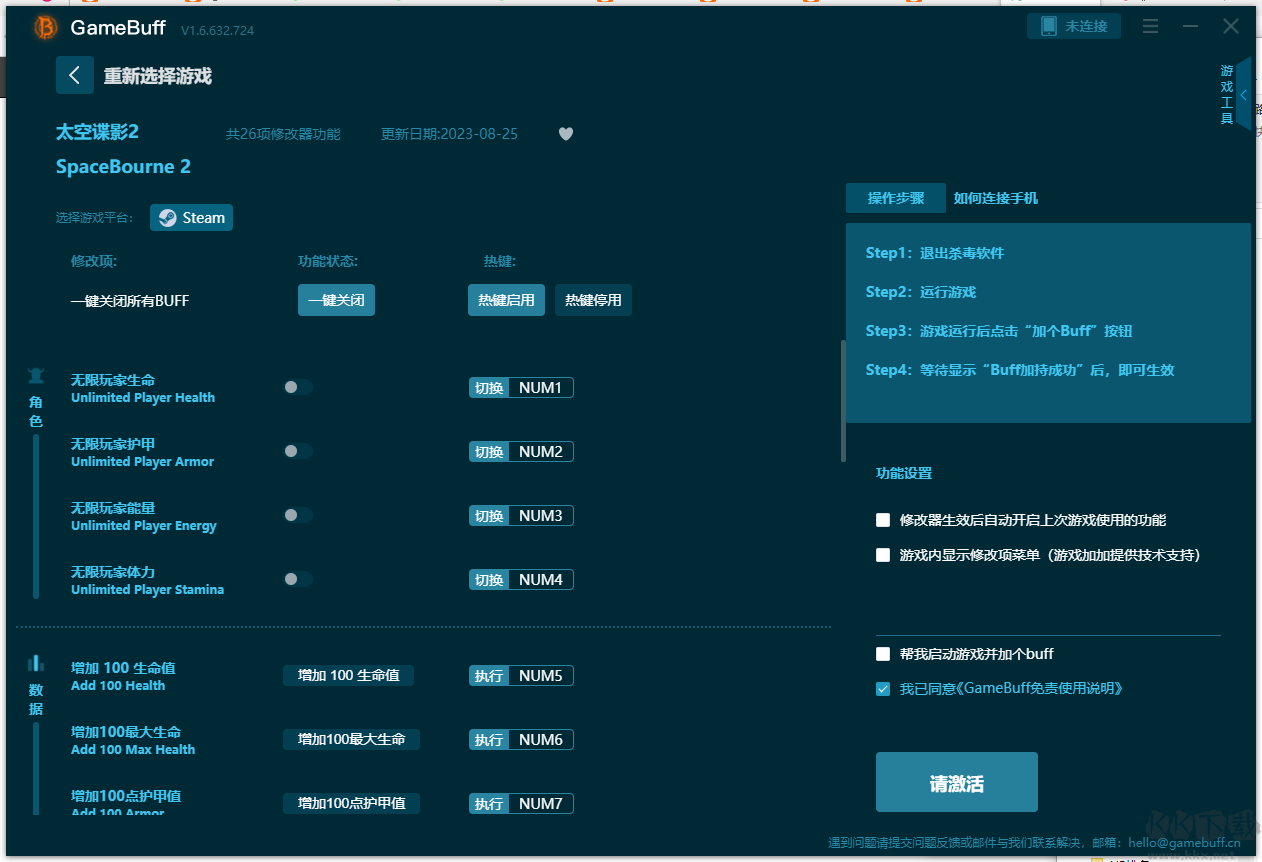
Task: Toggle Unlimited Player Energy switch
Action: pyautogui.click(x=297, y=515)
